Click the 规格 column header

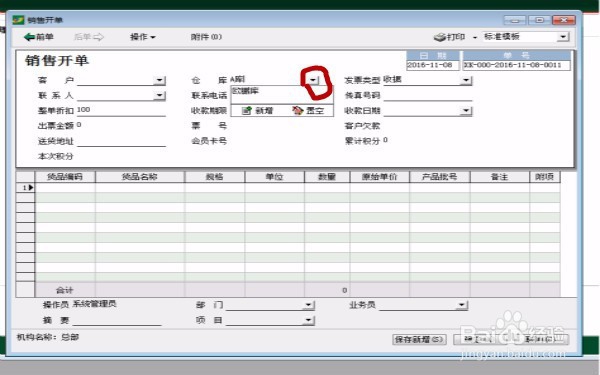pos(214,177)
